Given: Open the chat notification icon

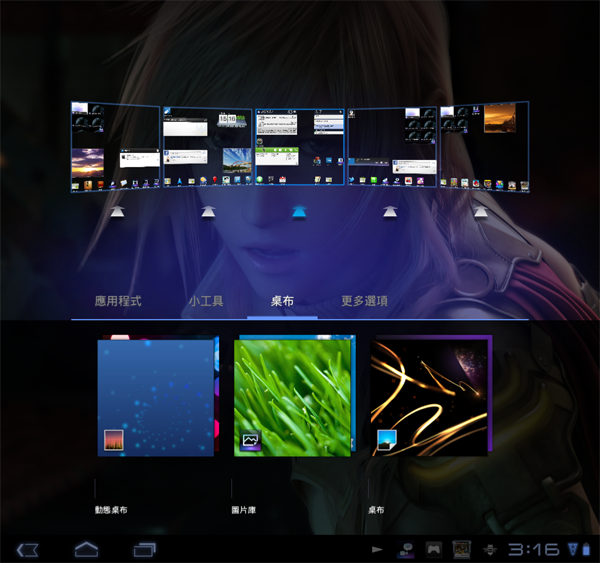Looking at the screenshot, I should [x=405, y=550].
